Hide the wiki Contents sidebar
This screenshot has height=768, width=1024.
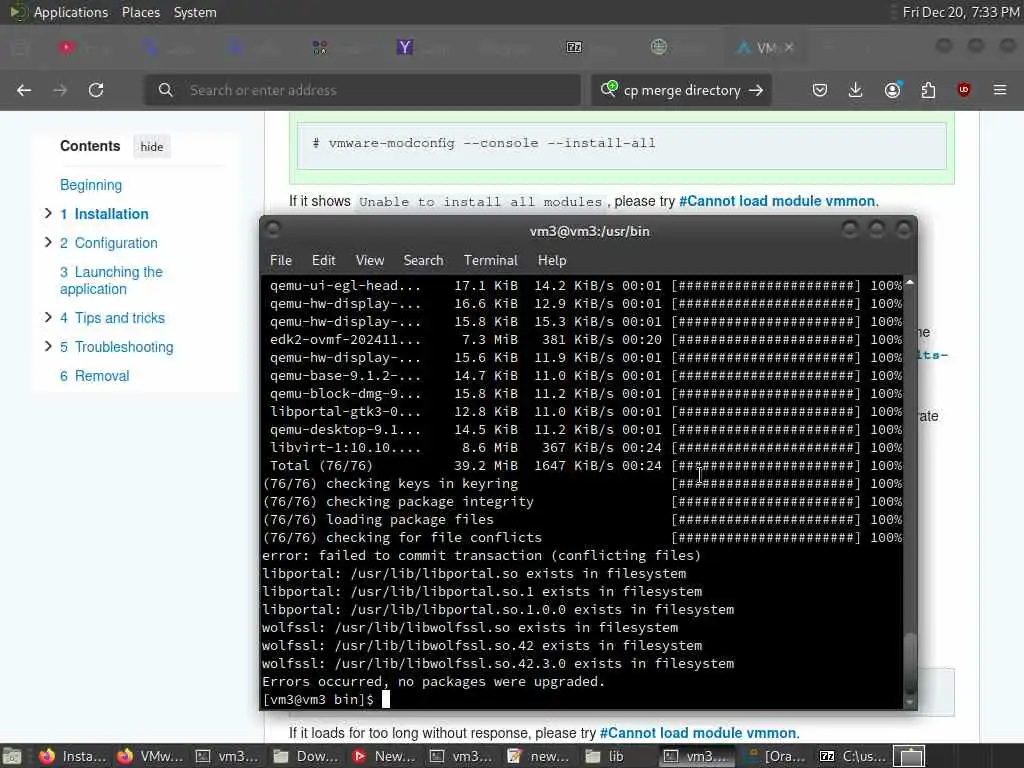point(152,147)
